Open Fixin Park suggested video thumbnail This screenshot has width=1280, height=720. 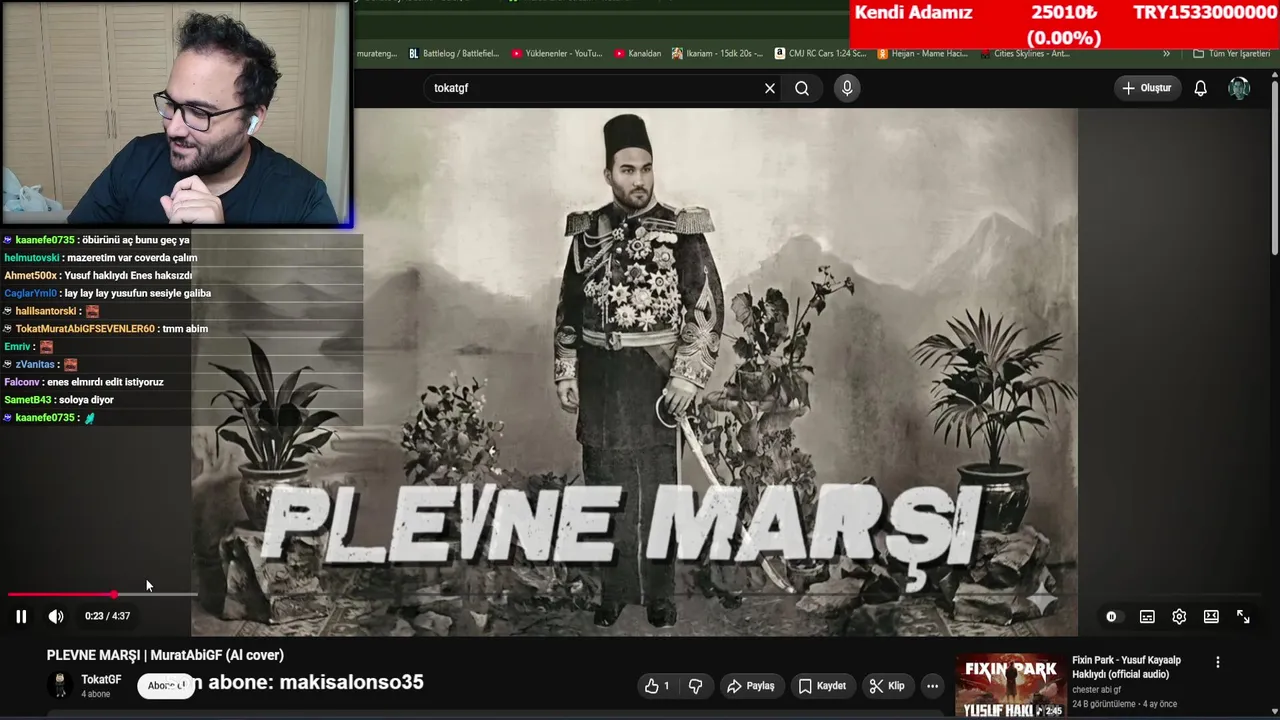tap(1009, 686)
